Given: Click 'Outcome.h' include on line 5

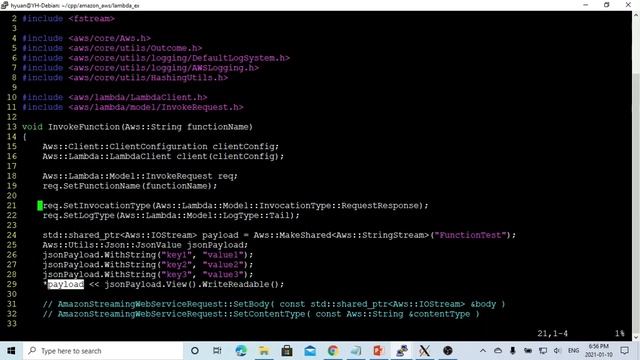Looking at the screenshot, I should tap(174, 48).
